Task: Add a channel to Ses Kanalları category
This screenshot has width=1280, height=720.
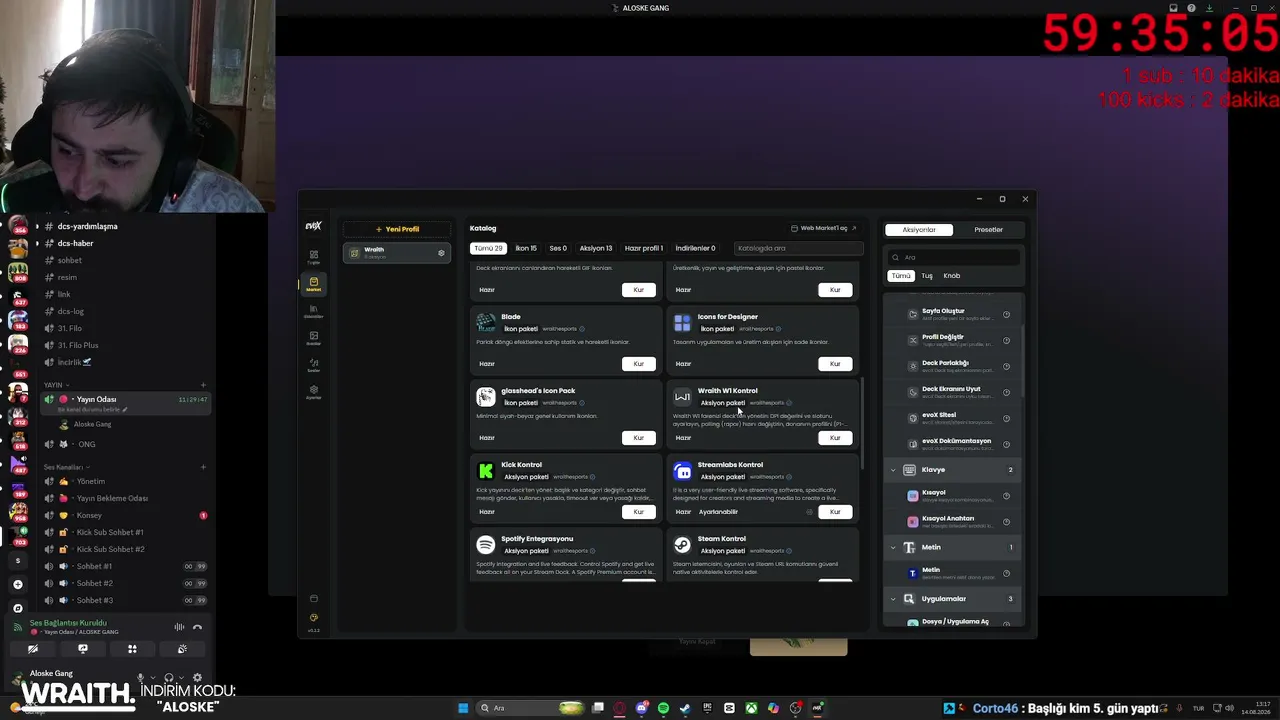Action: [203, 467]
